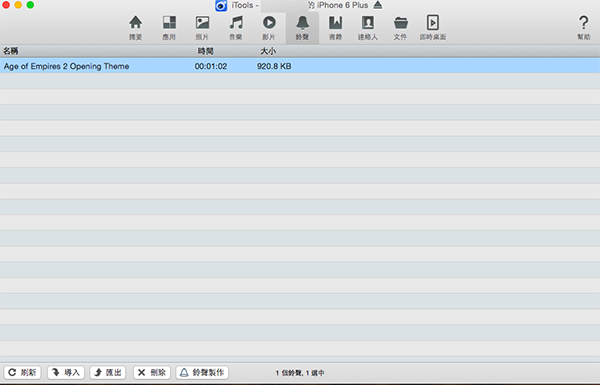The height and width of the screenshot is (385, 600).
Task: Switch to the Music (音樂) note icon
Action: point(236,28)
